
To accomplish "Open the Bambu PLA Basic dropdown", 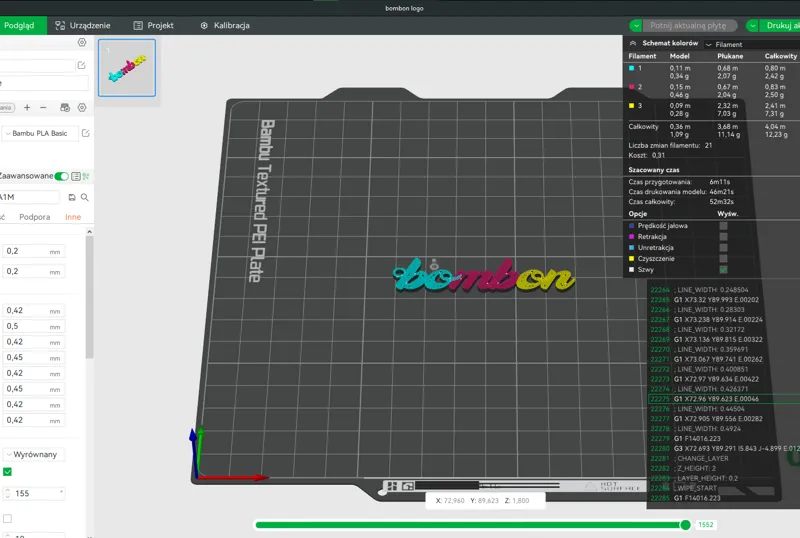I will point(40,133).
